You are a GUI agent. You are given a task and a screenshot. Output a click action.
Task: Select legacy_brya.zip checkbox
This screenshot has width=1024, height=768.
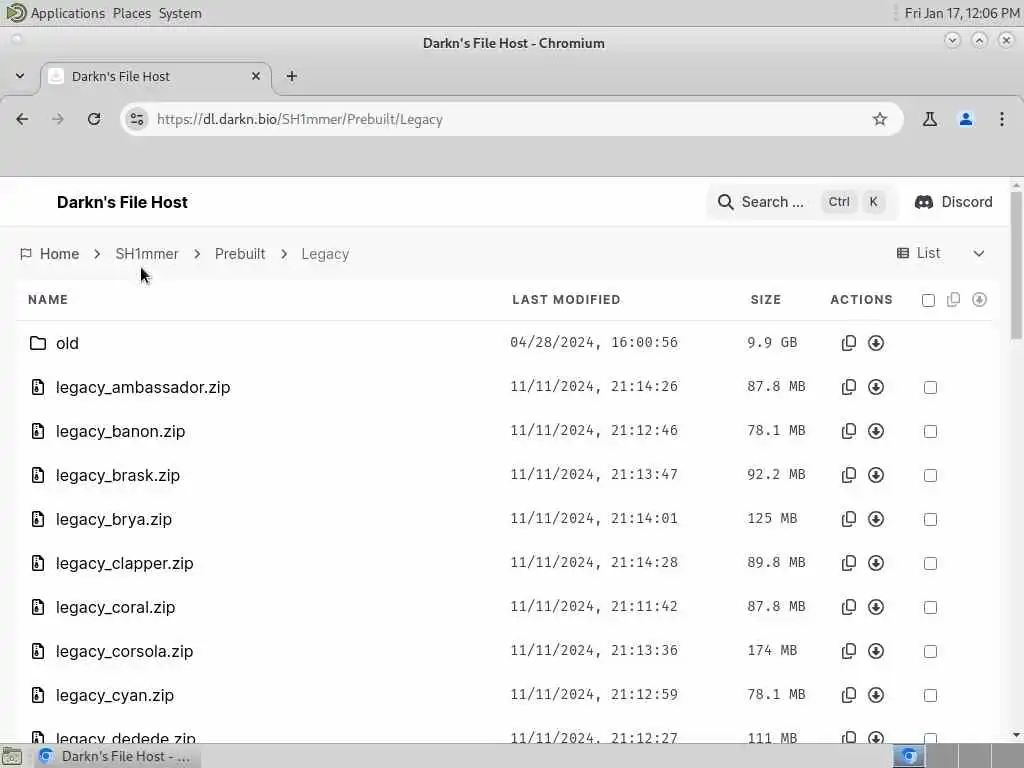931,519
